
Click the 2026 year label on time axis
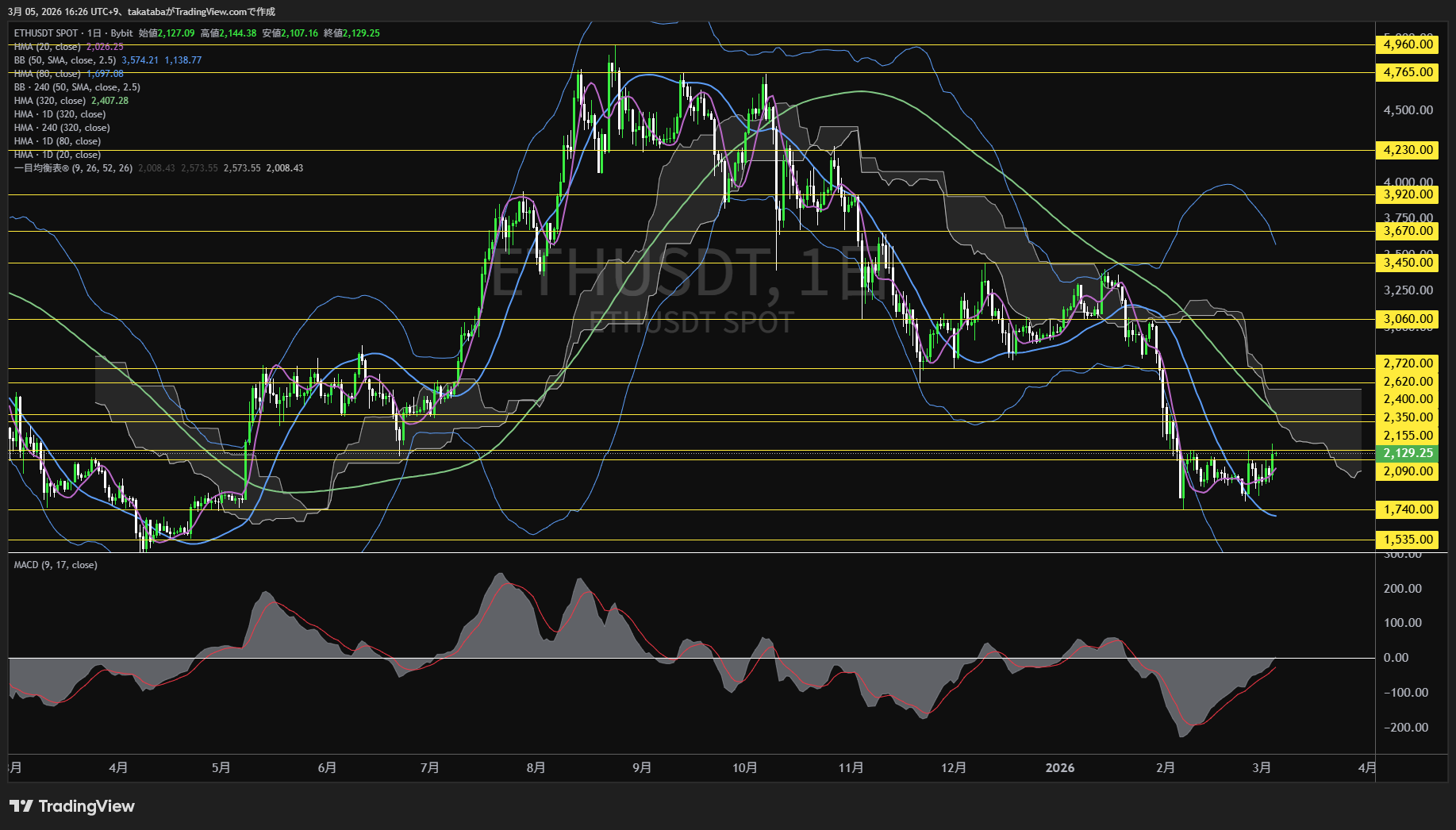point(1059,767)
